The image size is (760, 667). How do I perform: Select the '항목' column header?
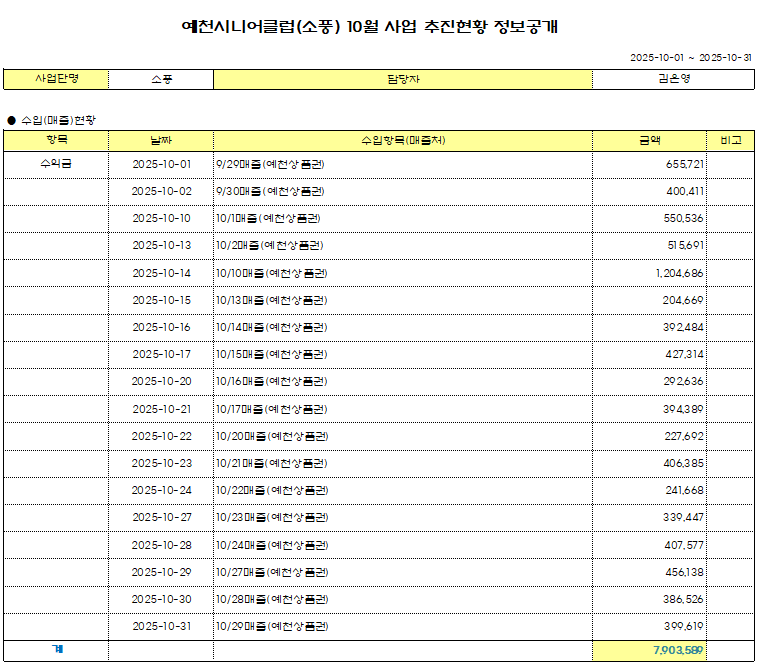click(x=56, y=140)
